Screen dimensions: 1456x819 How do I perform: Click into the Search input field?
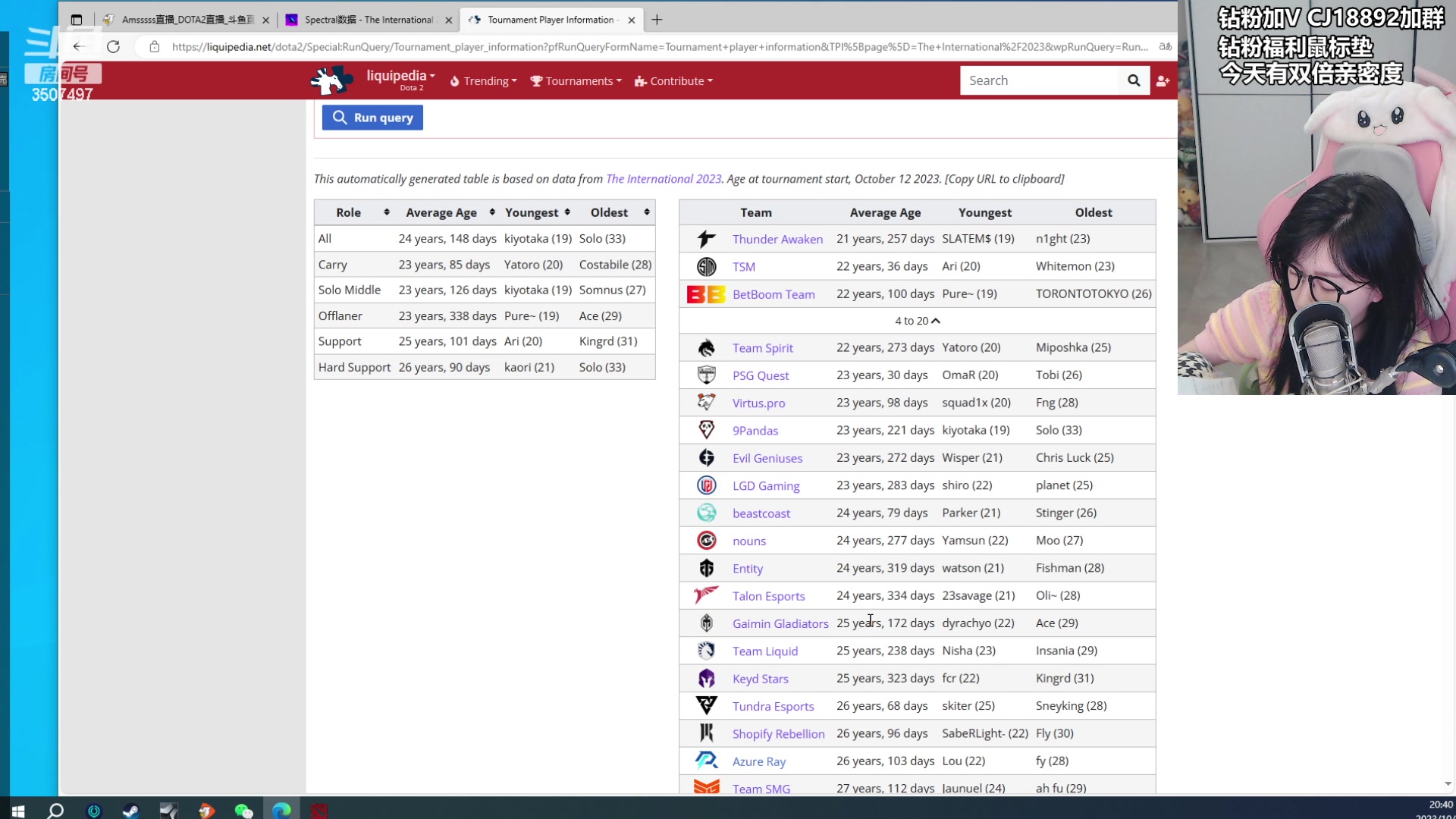point(1039,80)
